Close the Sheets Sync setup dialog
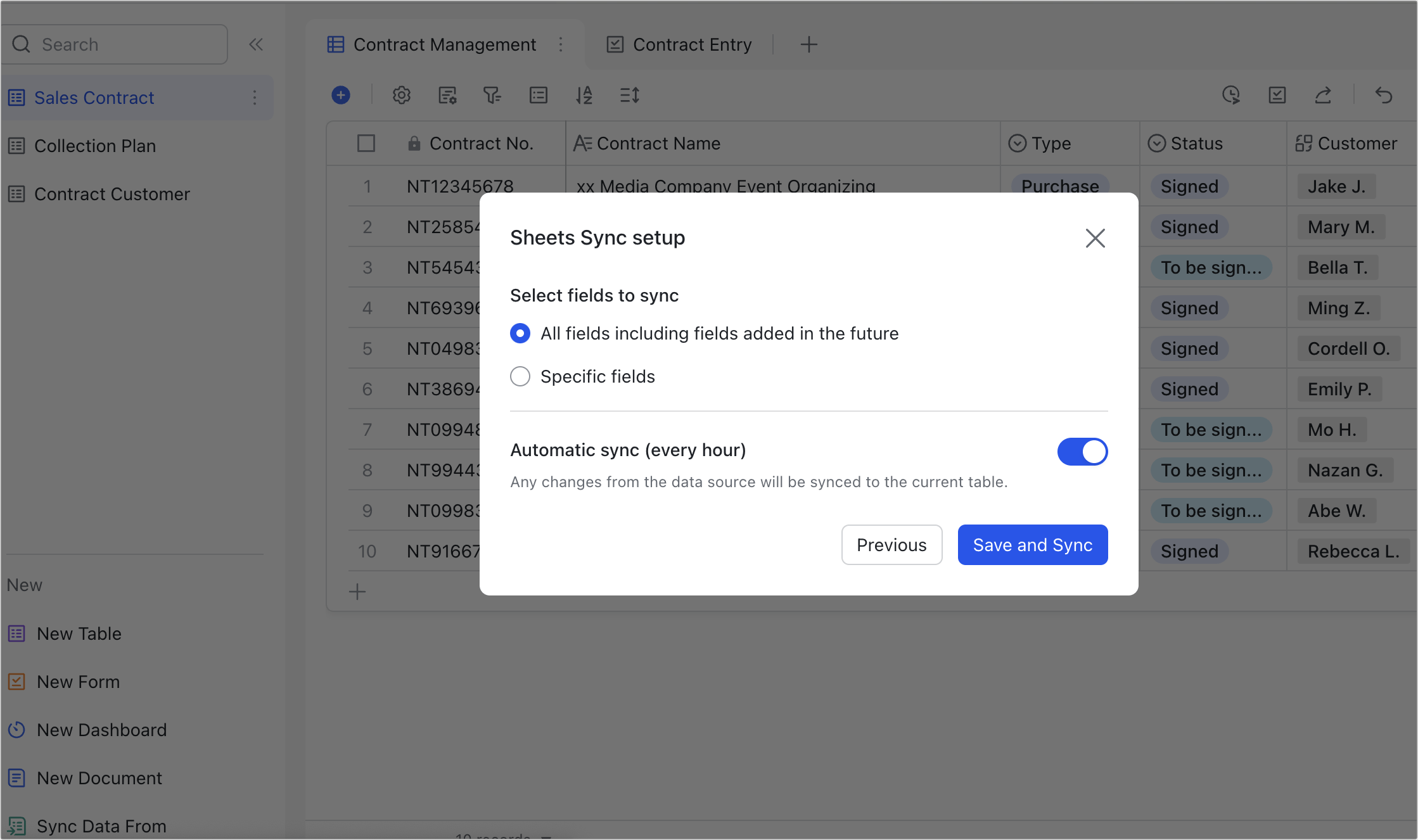The width and height of the screenshot is (1418, 840). click(x=1095, y=238)
